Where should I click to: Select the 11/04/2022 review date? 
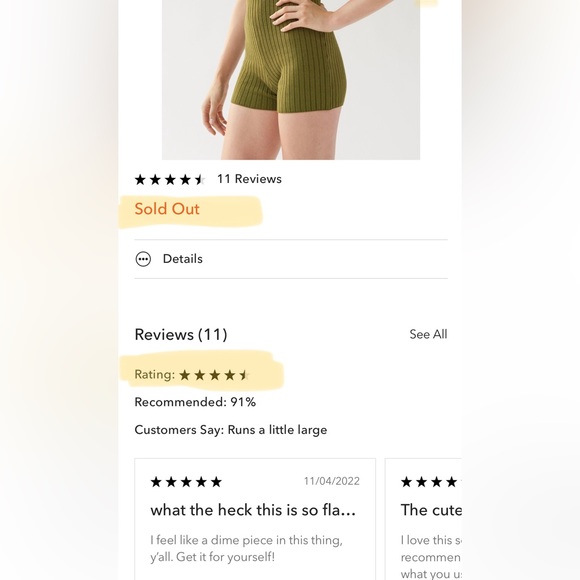[x=332, y=481]
